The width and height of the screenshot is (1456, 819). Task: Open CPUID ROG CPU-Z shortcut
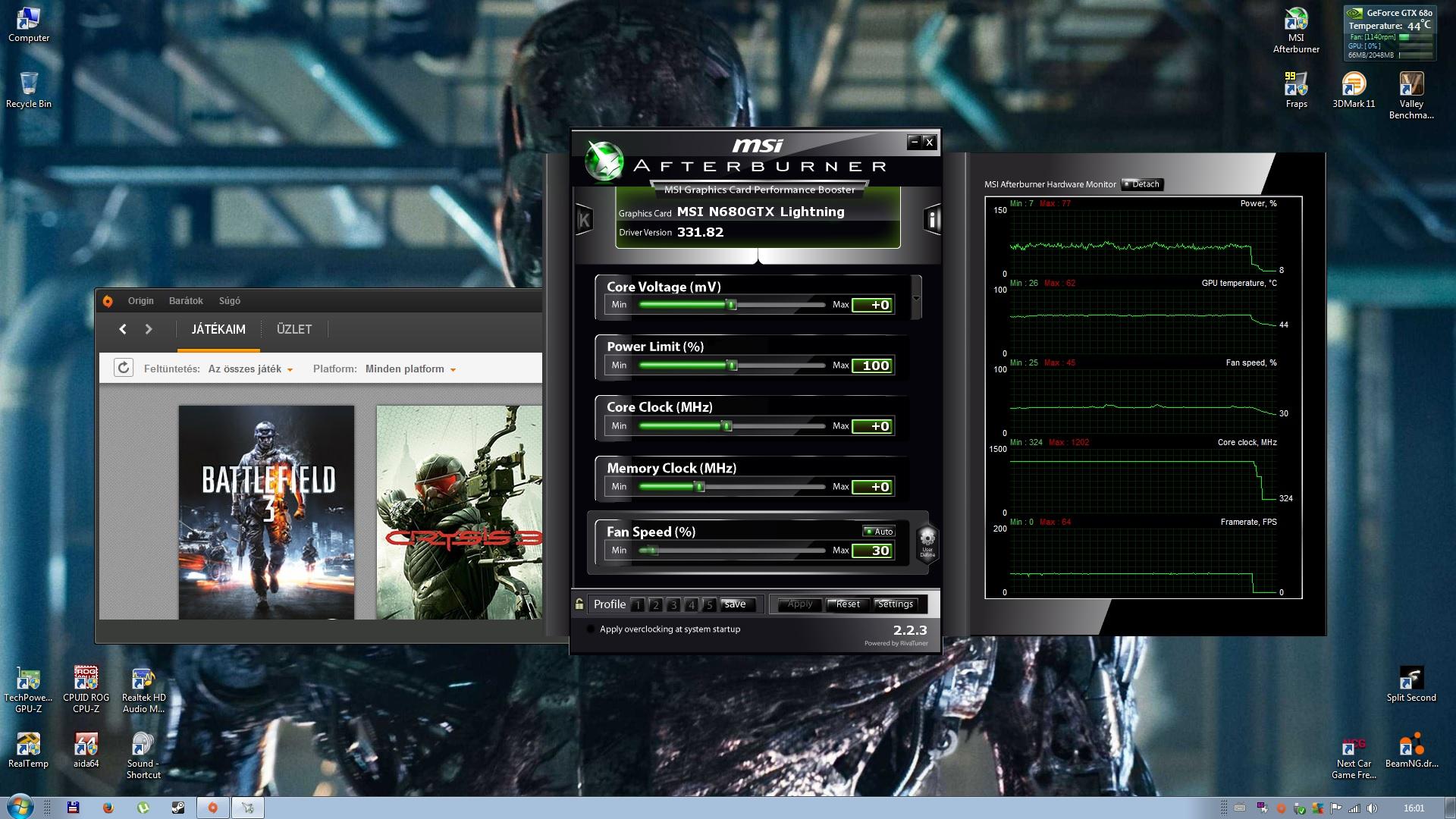[x=86, y=690]
